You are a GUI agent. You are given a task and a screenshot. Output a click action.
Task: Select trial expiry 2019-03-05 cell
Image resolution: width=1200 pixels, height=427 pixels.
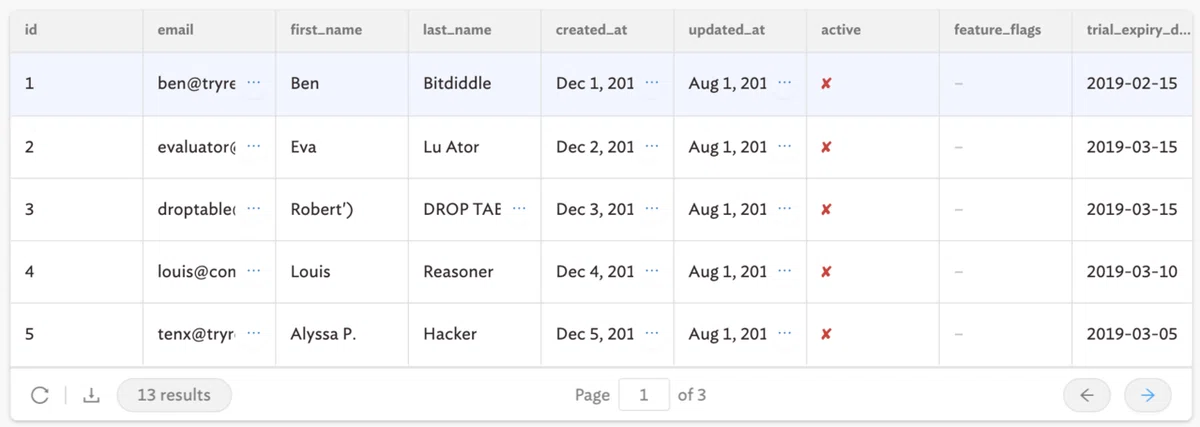click(1132, 334)
